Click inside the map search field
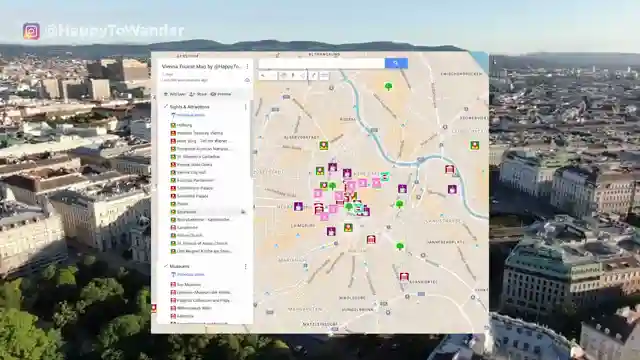 pos(322,63)
